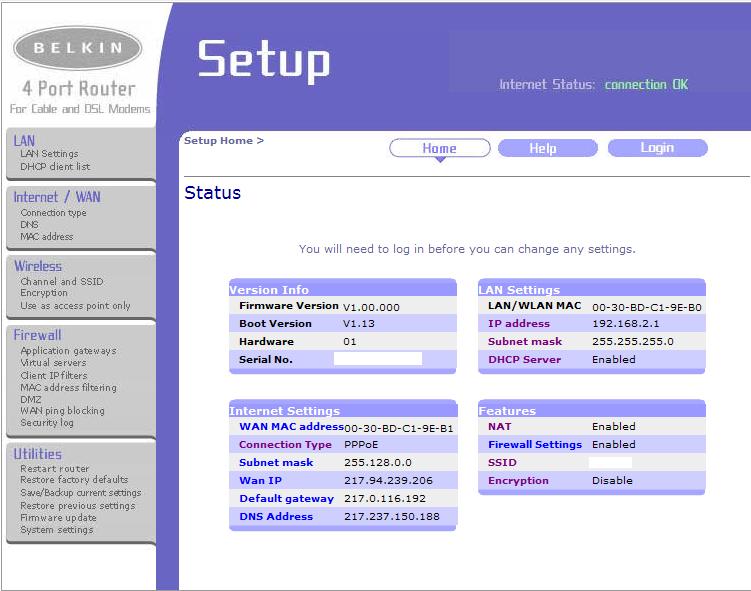
Task: Select Restore factory defaults
Action: click(74, 479)
